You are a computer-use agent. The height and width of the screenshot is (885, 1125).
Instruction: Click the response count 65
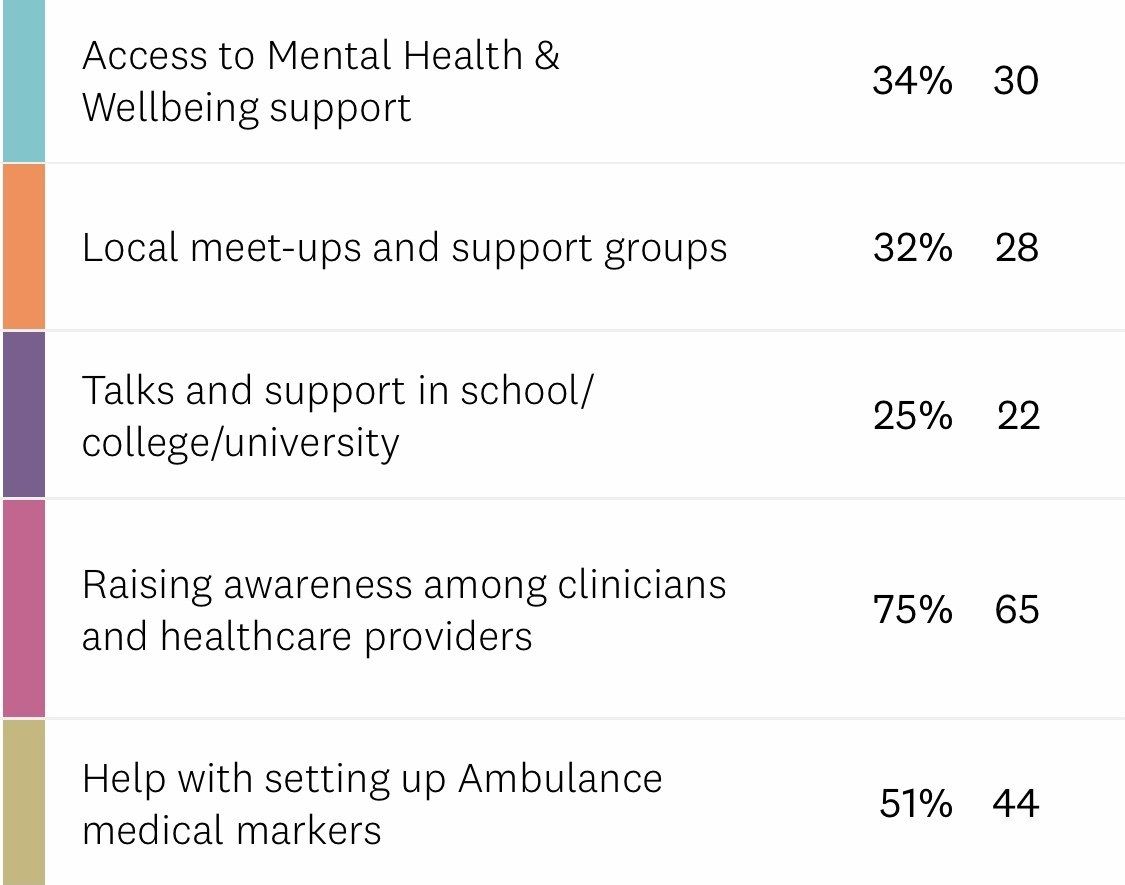pyautogui.click(x=1017, y=609)
